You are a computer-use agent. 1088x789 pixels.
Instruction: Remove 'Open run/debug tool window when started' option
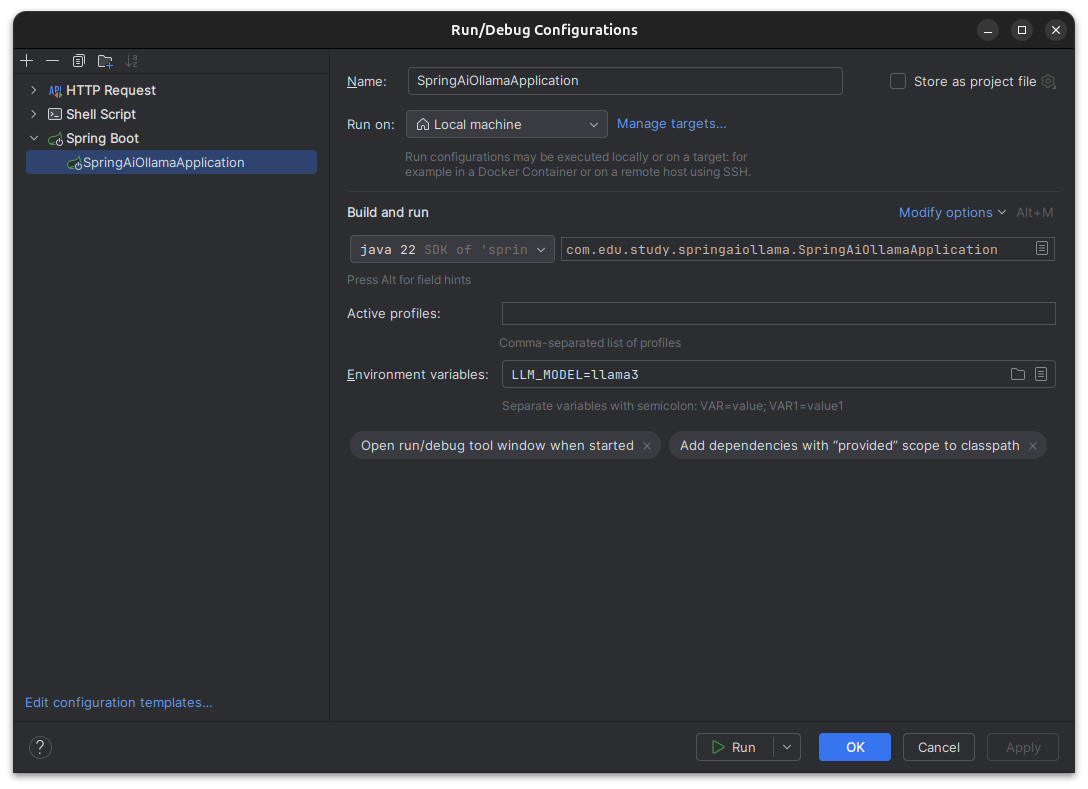(647, 446)
